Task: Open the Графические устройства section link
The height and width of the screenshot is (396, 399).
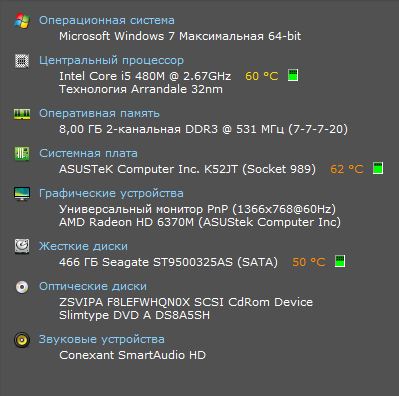Action: 111,193
